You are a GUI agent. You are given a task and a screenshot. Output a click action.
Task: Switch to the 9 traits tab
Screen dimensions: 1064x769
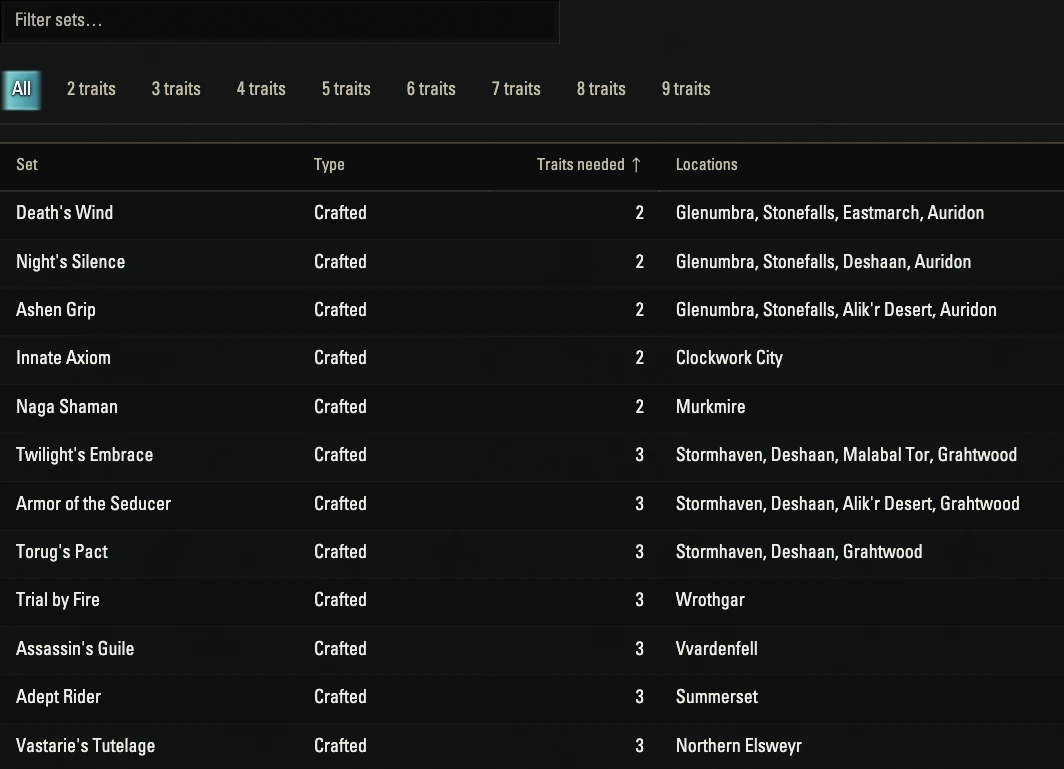[686, 89]
